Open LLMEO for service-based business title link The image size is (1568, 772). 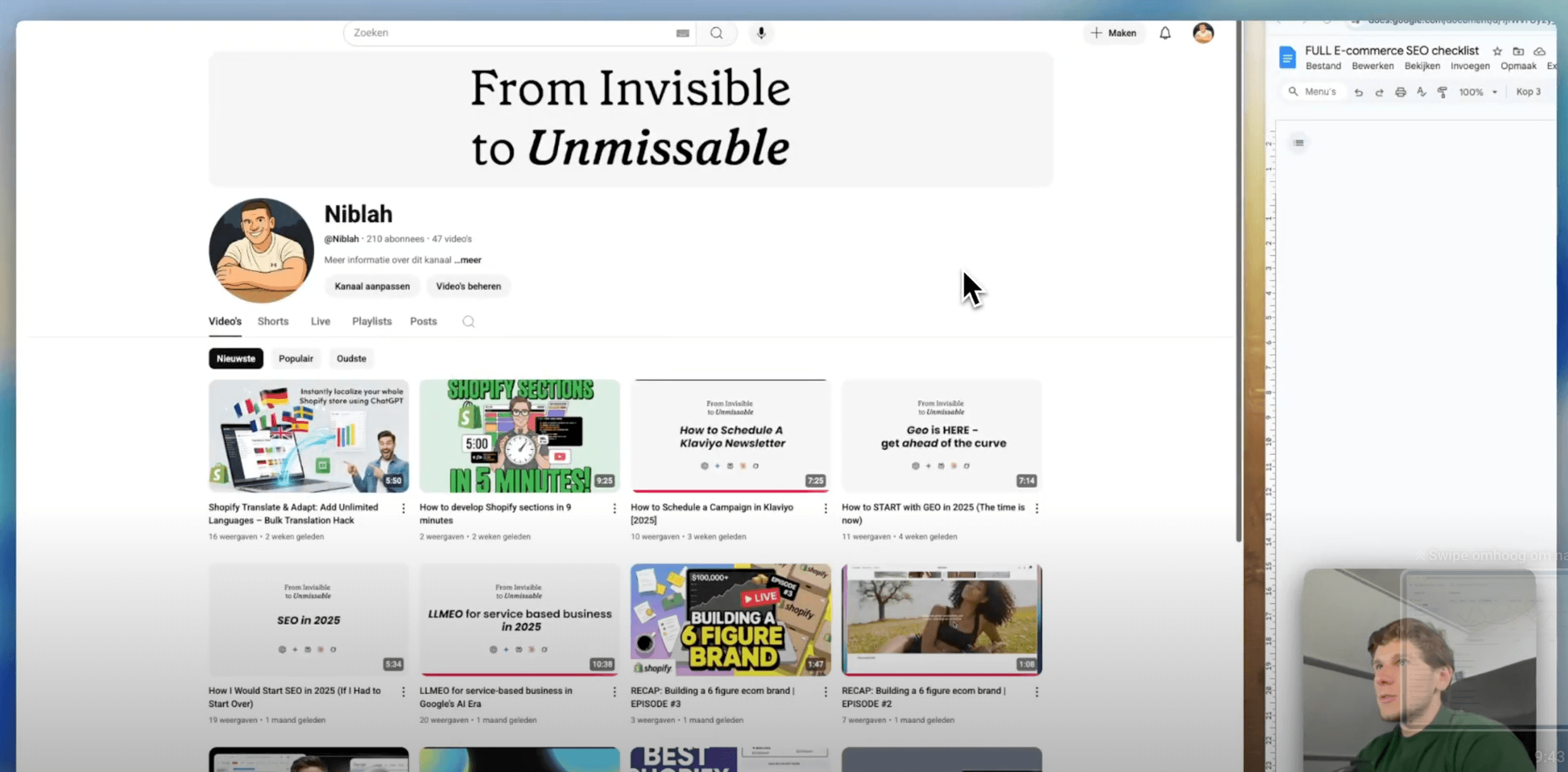click(496, 697)
